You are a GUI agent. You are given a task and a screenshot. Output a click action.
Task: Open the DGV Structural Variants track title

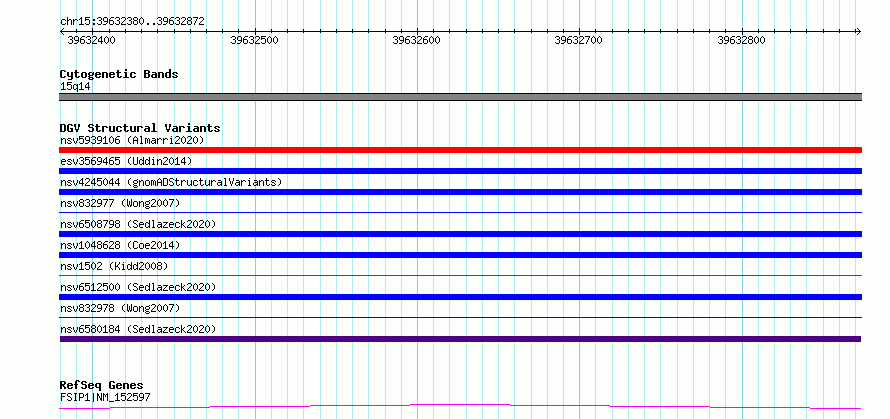pos(140,128)
